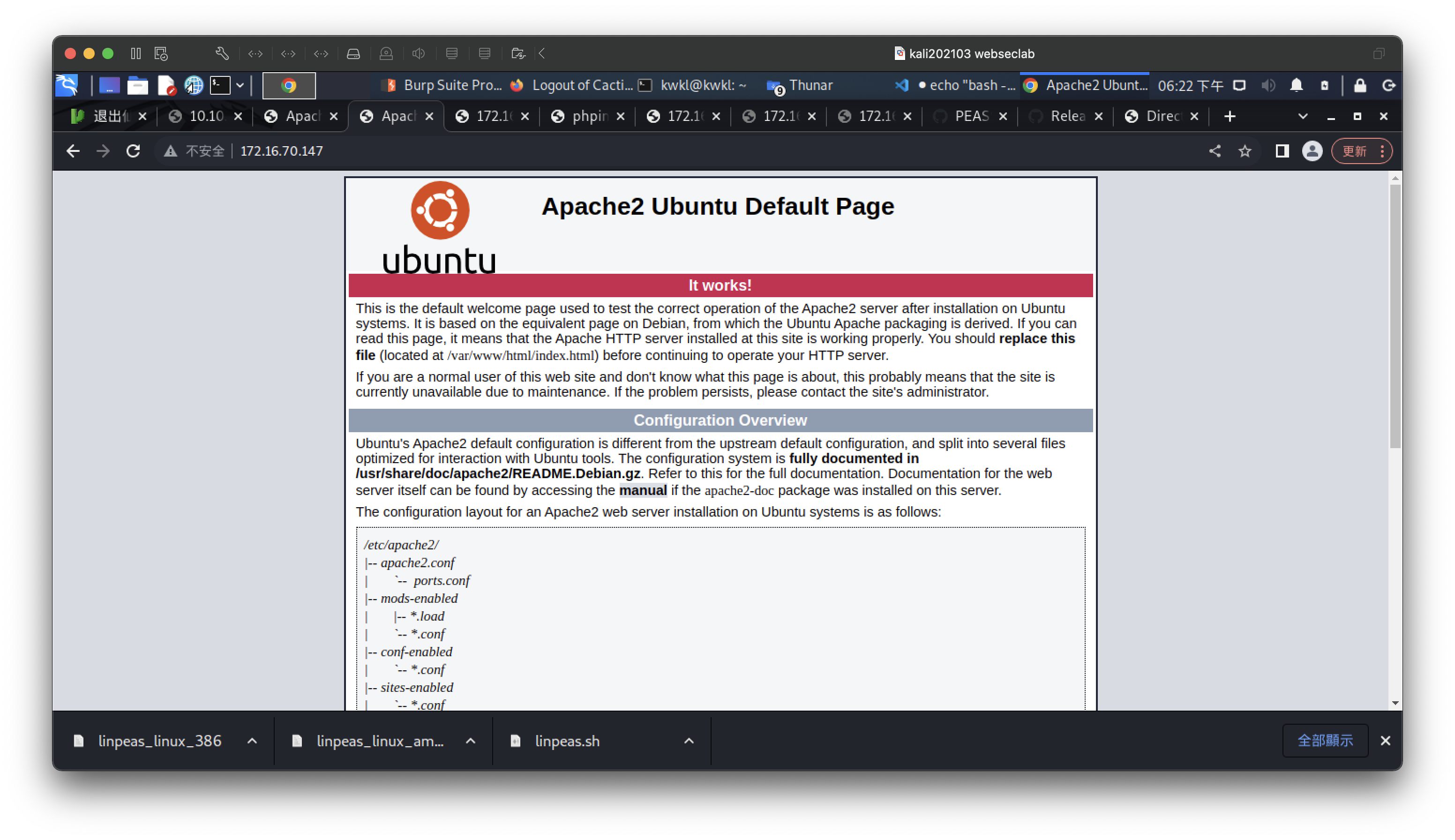Close the PEAS tab

[x=1003, y=117]
